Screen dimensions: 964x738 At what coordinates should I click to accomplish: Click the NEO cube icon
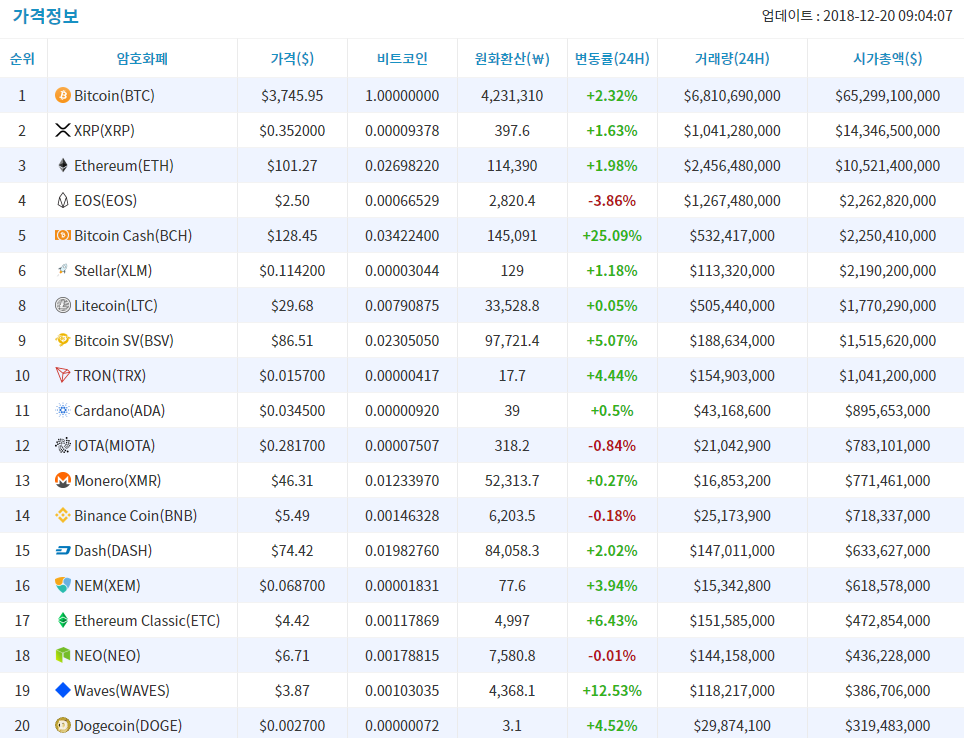(x=63, y=656)
